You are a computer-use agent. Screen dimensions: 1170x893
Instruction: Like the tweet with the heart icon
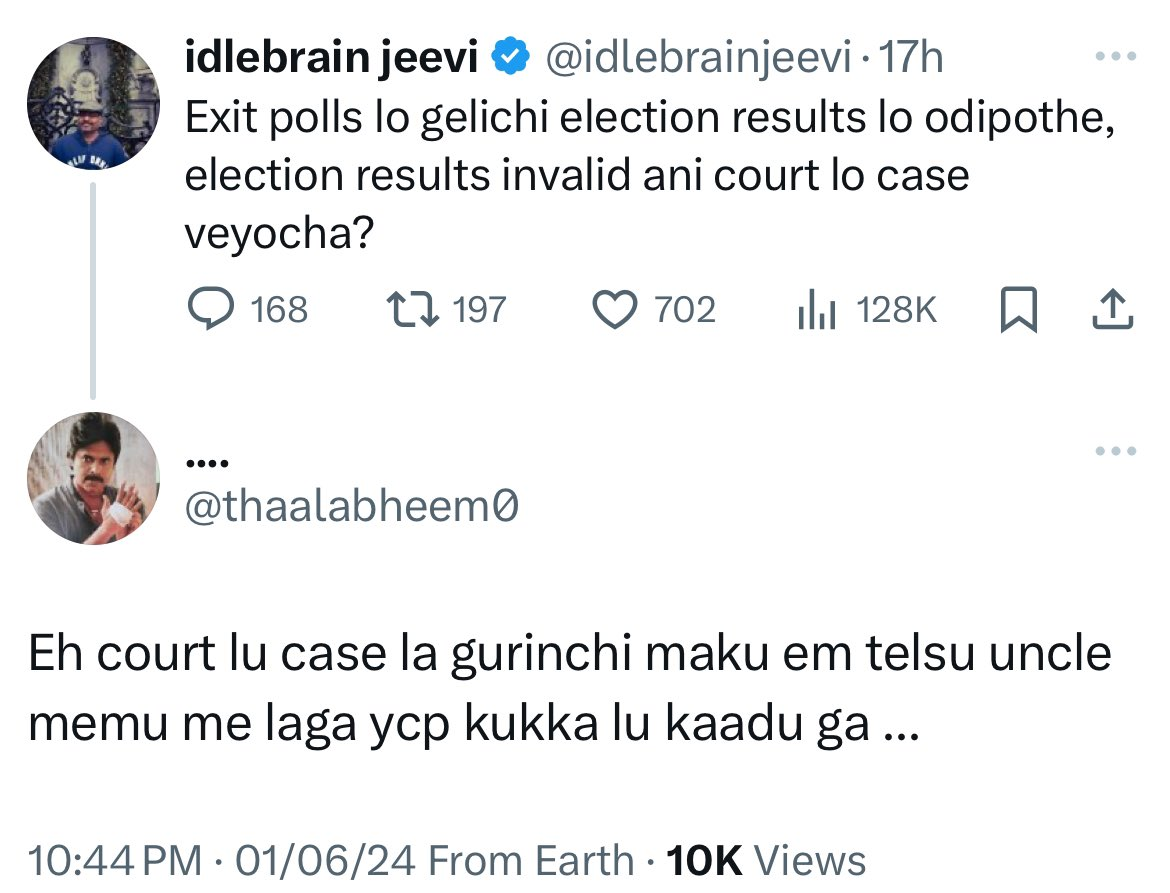(615, 309)
